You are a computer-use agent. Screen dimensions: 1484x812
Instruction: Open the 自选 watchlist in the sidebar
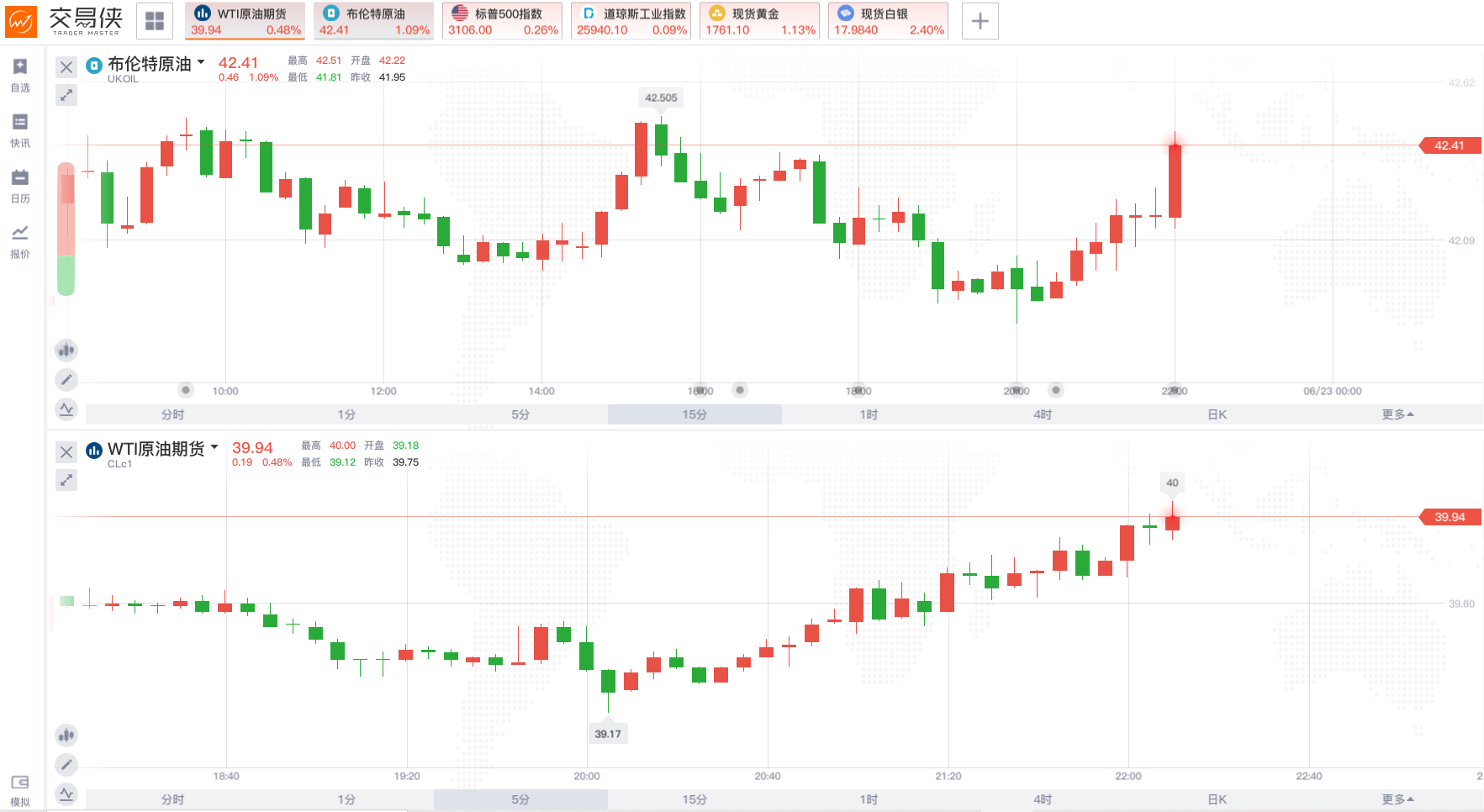click(x=20, y=74)
